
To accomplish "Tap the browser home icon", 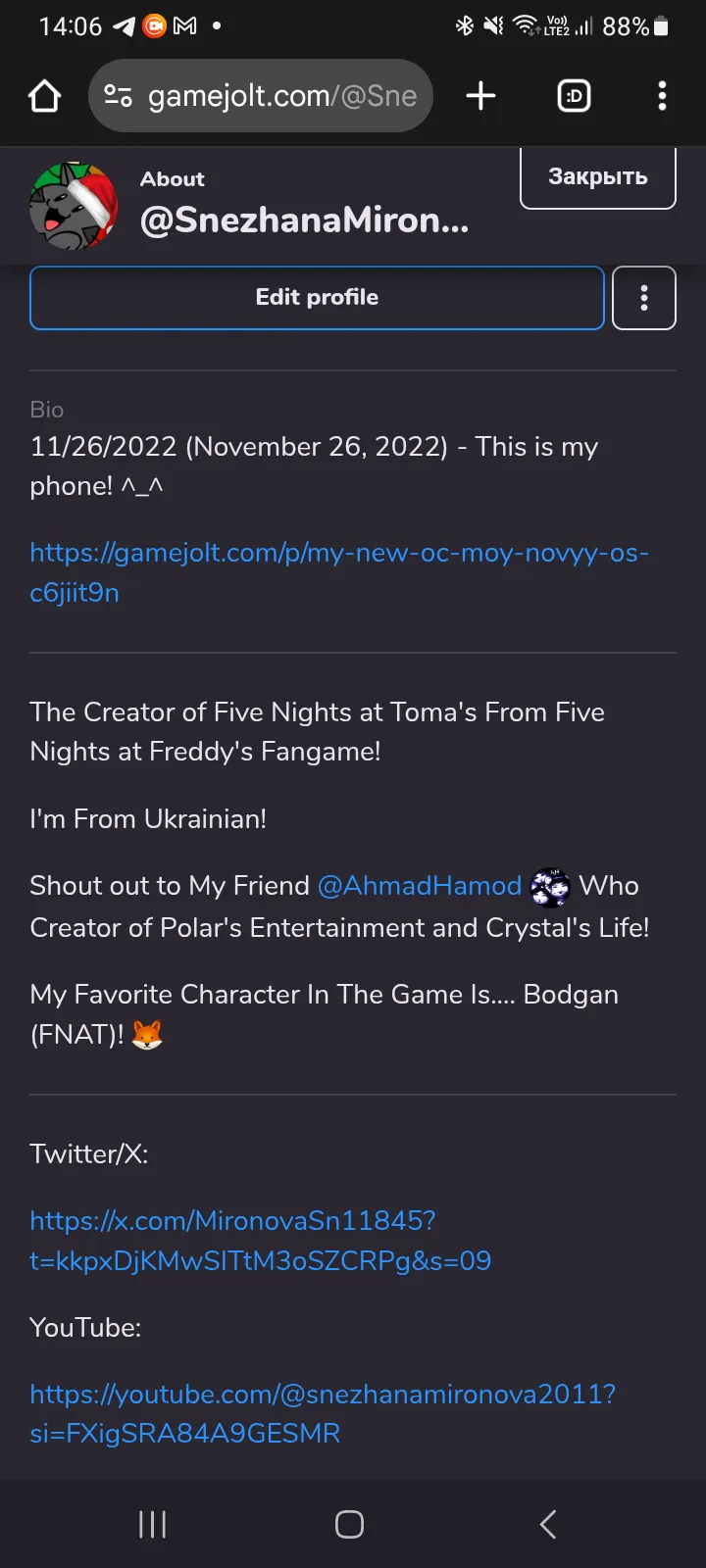I will point(45,96).
